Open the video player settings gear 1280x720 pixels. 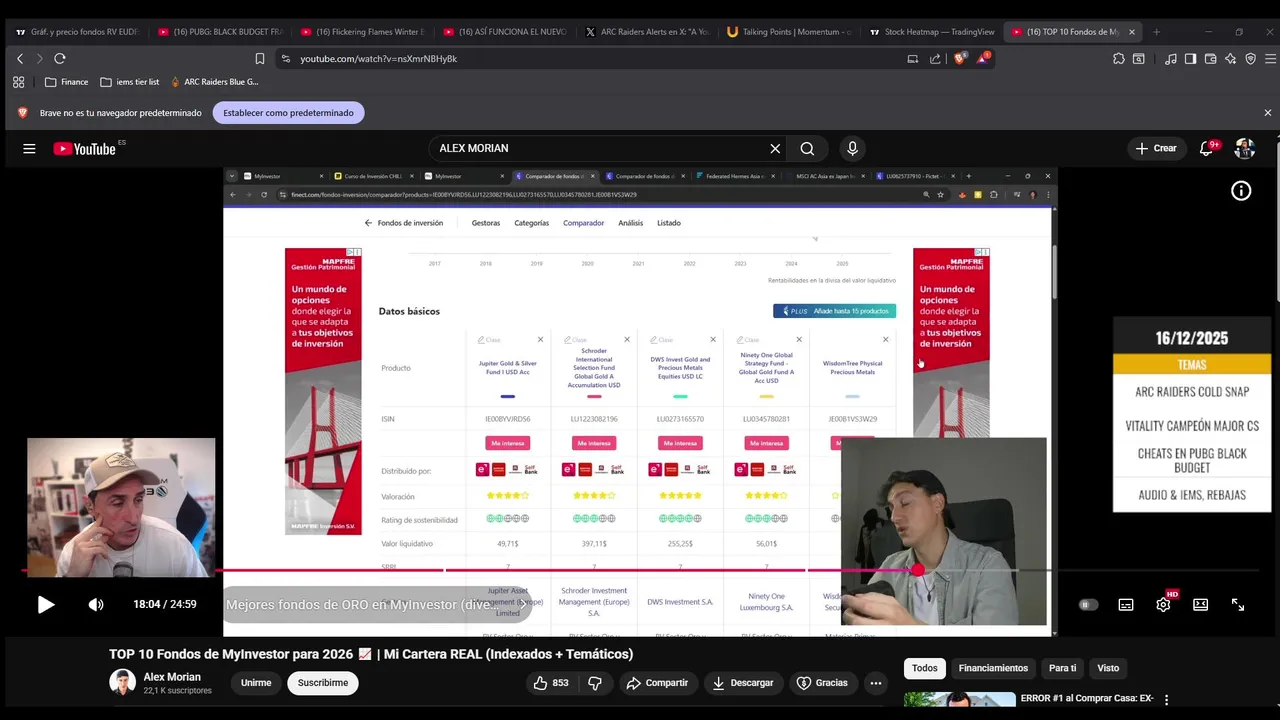click(x=1163, y=605)
